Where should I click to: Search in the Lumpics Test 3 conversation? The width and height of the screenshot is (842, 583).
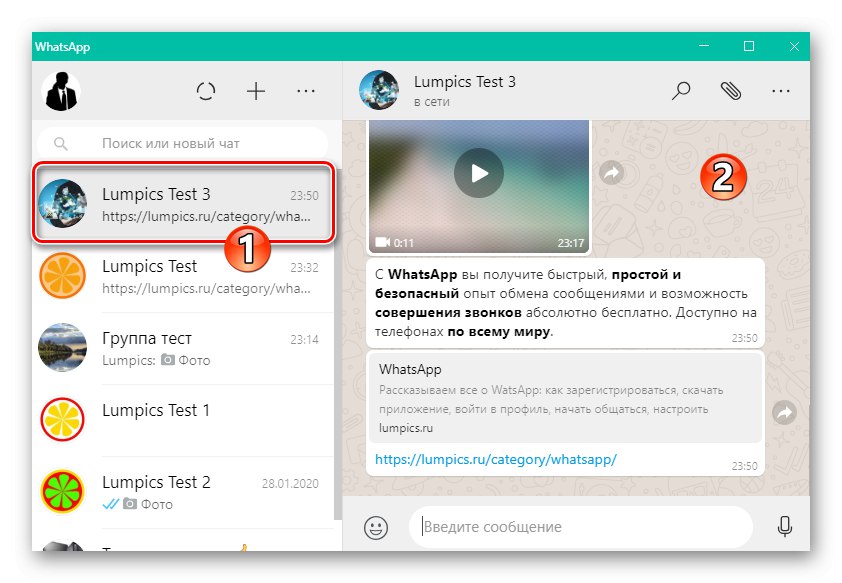tap(681, 91)
